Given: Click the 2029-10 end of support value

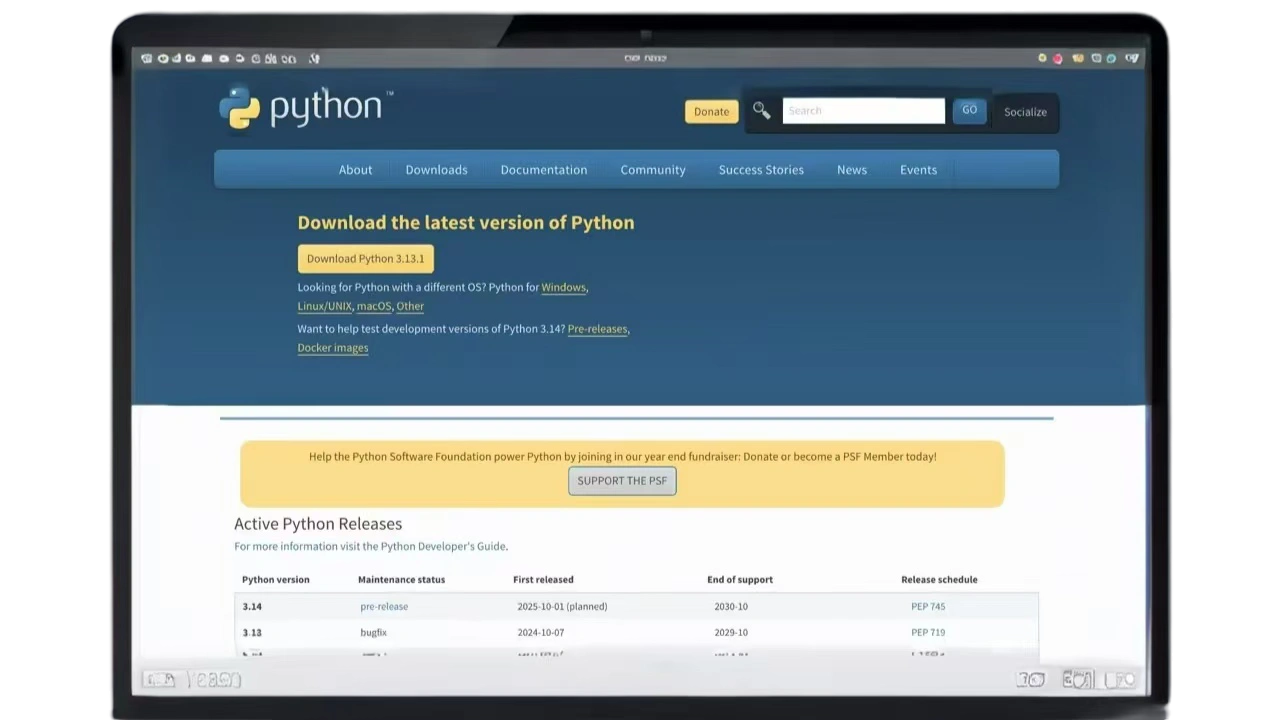Looking at the screenshot, I should coord(731,632).
